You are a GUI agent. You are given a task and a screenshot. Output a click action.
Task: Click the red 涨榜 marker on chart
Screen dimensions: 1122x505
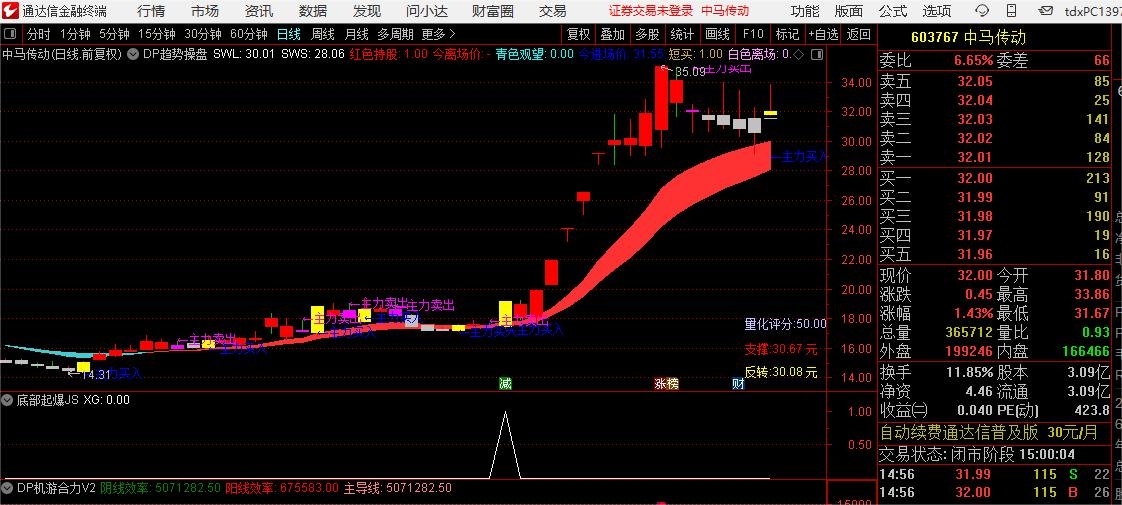[x=666, y=383]
